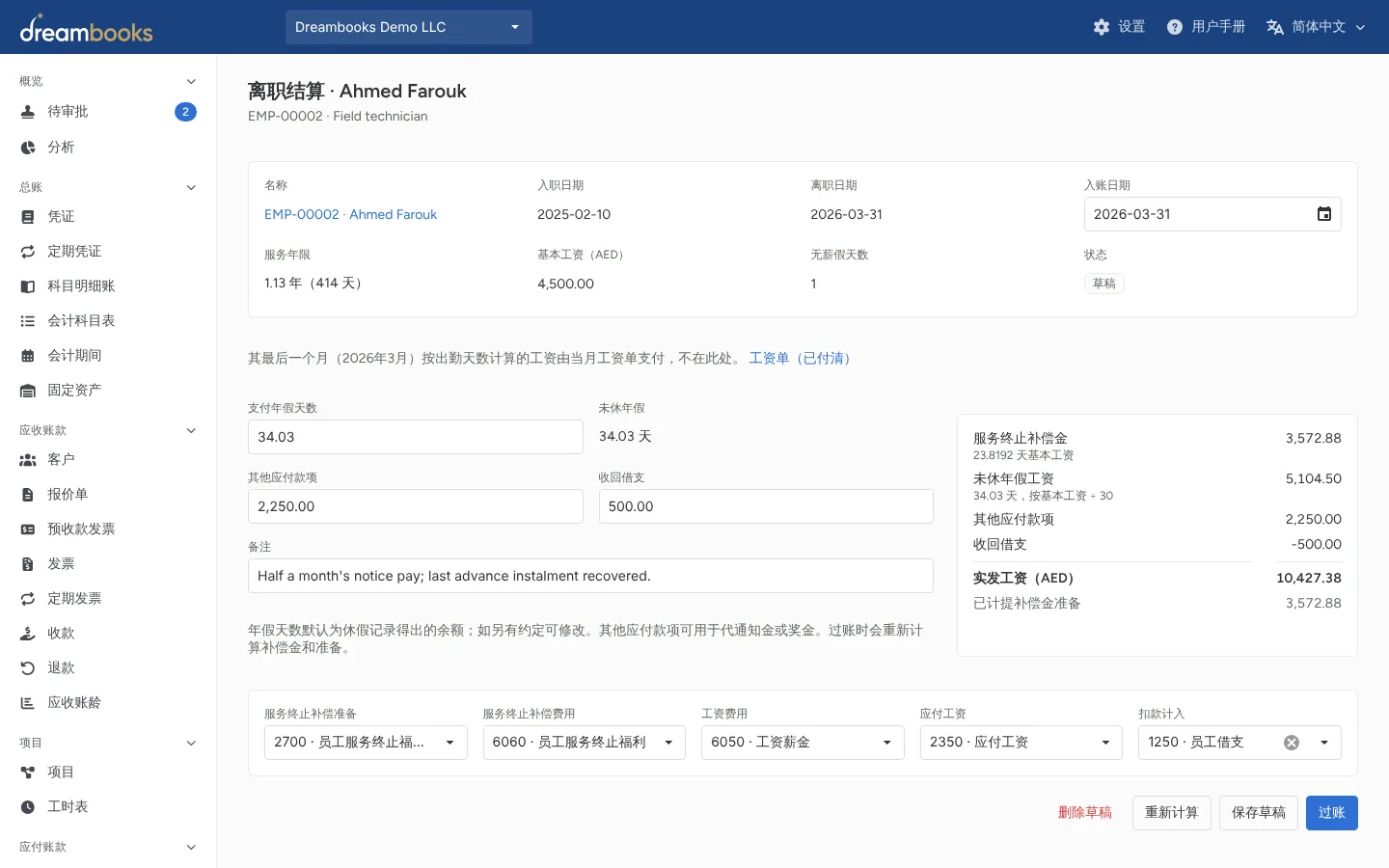Click the user manual help icon

1175,27
